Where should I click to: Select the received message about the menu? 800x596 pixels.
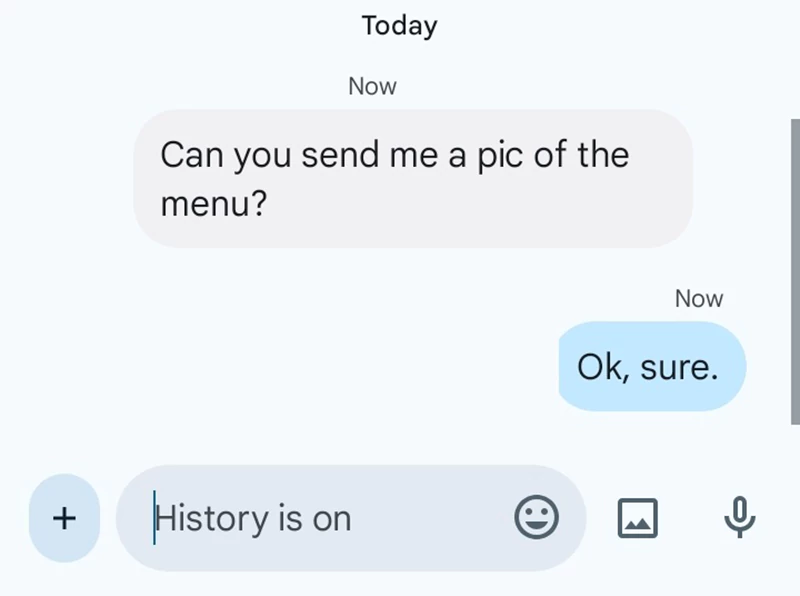(415, 178)
